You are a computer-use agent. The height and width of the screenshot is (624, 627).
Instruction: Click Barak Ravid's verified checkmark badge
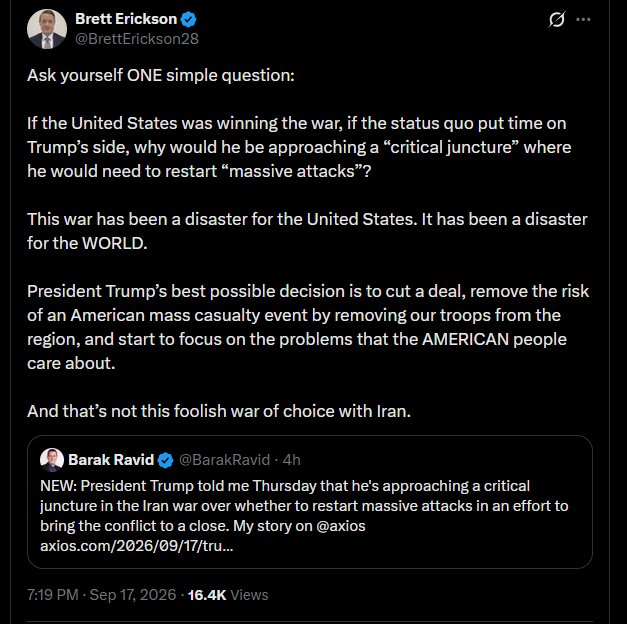pos(166,460)
